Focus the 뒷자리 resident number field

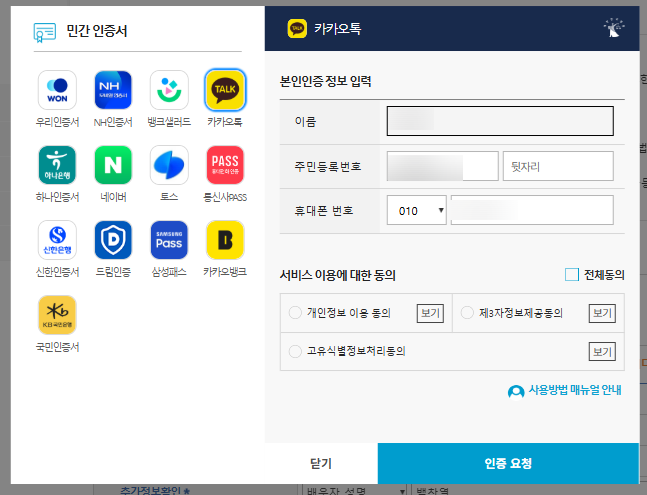pos(558,166)
